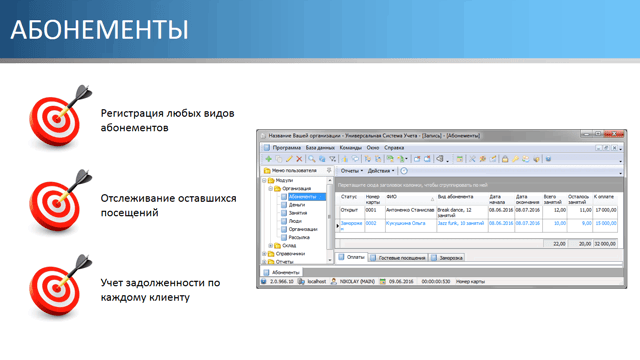Open the Программа menu
The height and width of the screenshot is (360, 640).
click(x=287, y=148)
